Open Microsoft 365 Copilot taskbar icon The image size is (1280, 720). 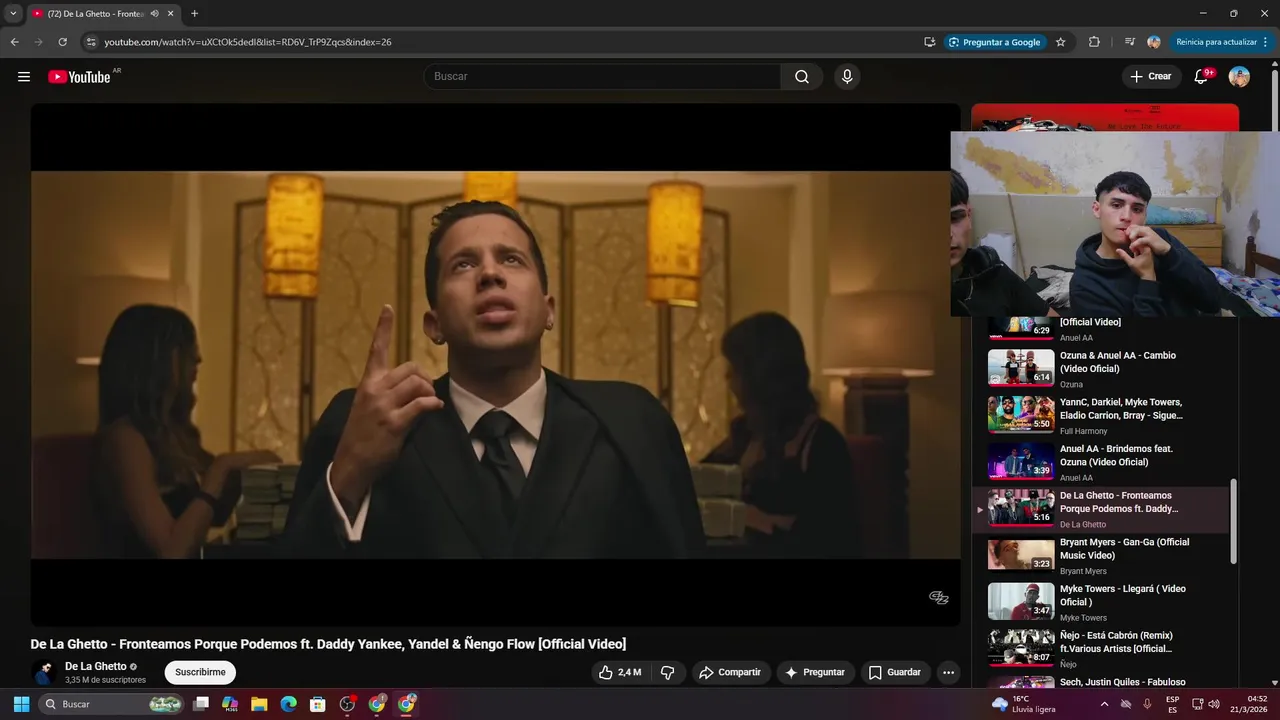pos(230,704)
